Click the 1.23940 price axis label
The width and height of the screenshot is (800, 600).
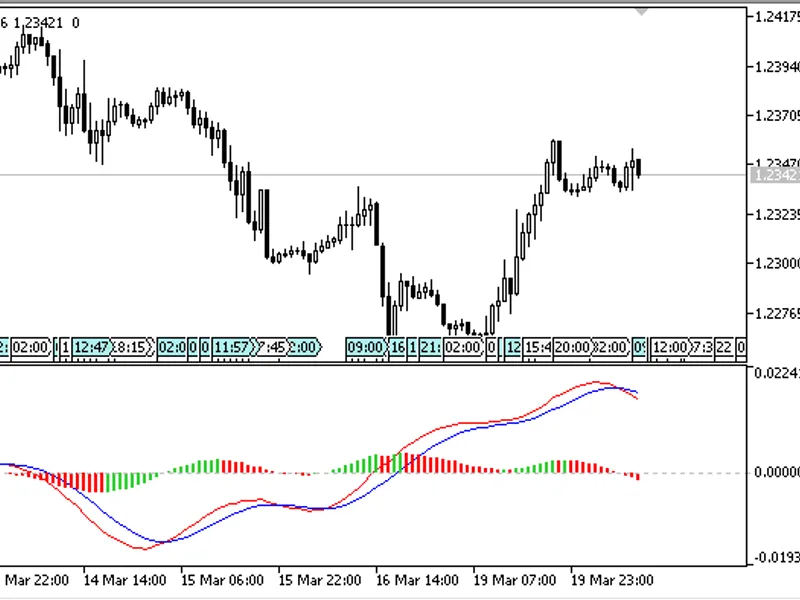coord(777,67)
